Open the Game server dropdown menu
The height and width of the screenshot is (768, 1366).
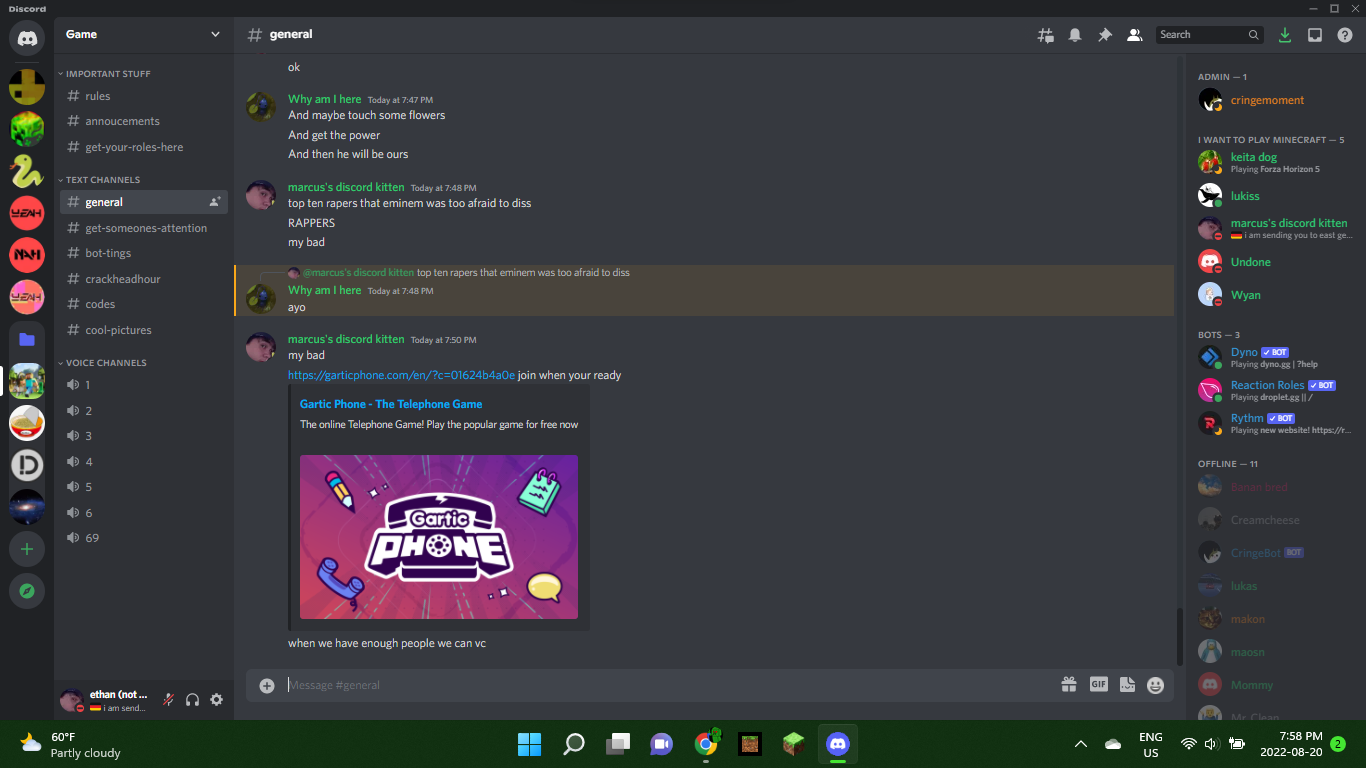coord(214,34)
